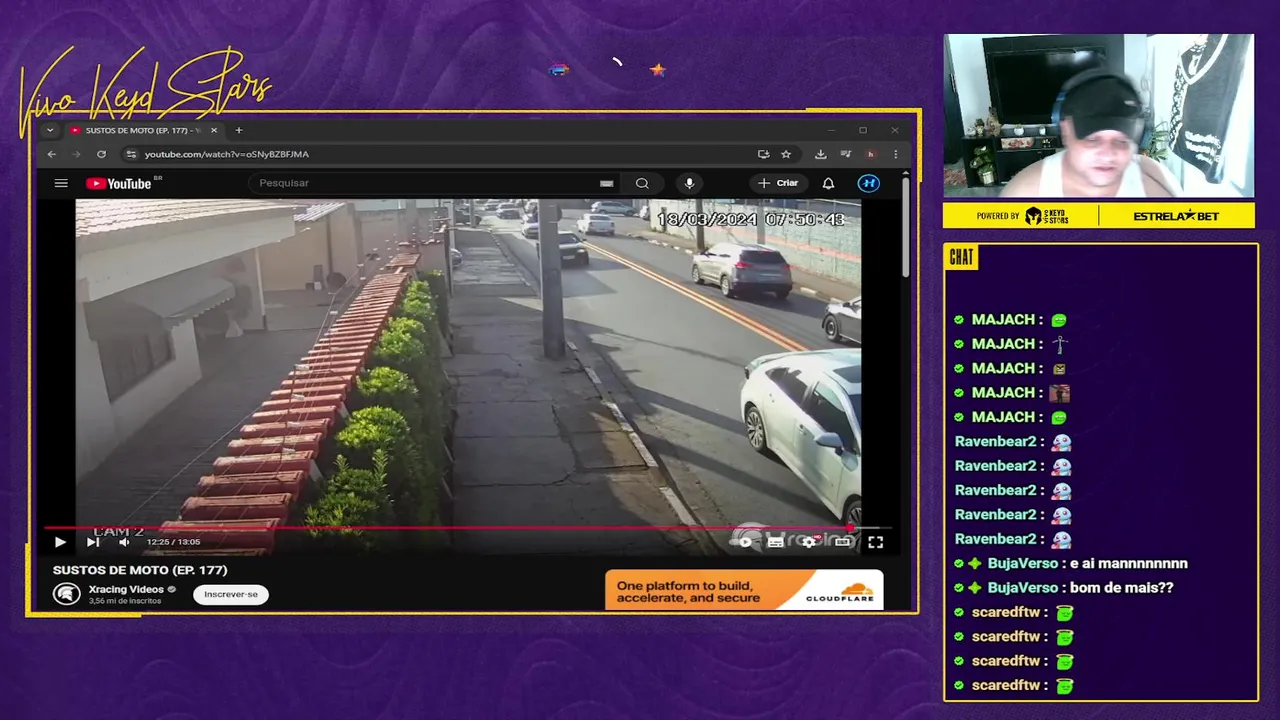Click the ESTRELABET sponsor logo
This screenshot has height=720, width=1280.
pyautogui.click(x=1176, y=216)
